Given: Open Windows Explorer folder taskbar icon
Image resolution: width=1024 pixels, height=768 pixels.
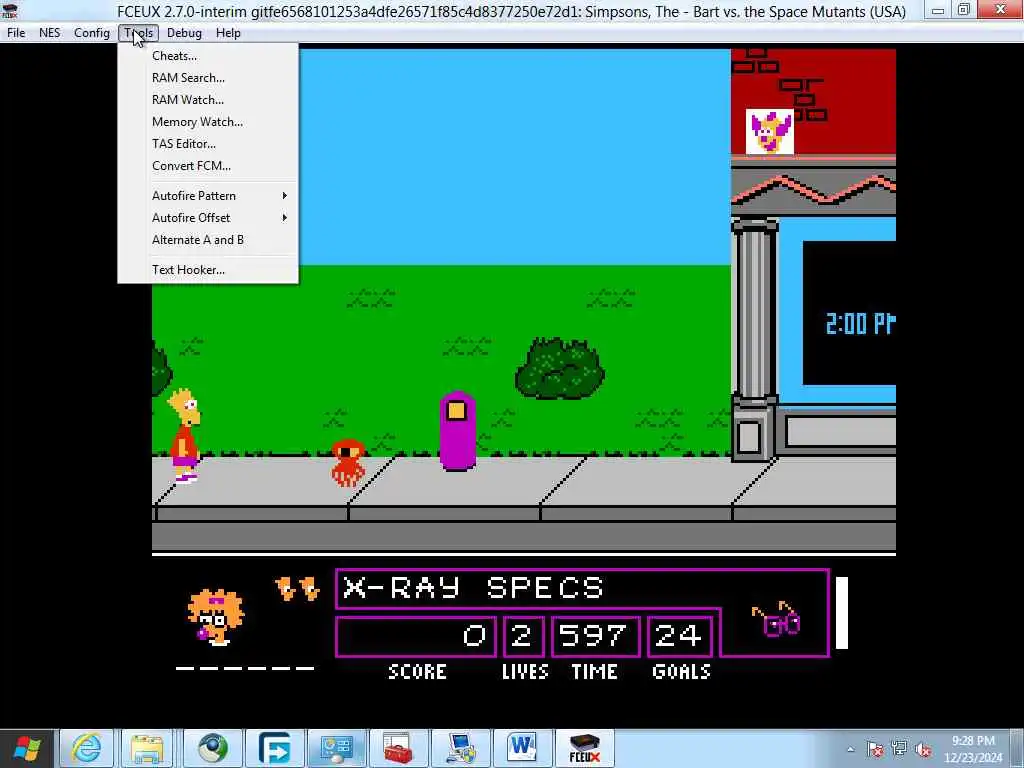Looking at the screenshot, I should 147,749.
